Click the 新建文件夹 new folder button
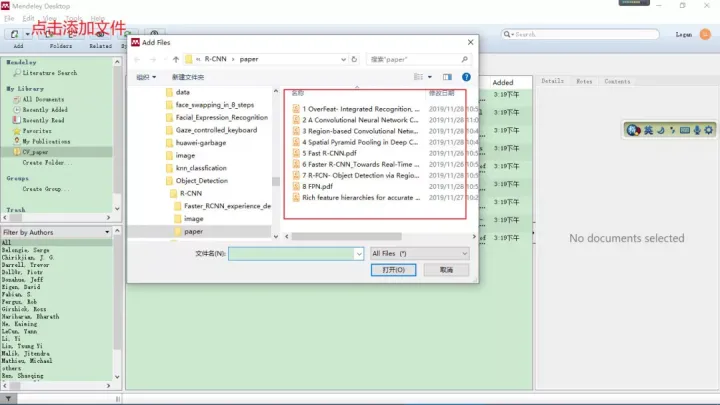The height and width of the screenshot is (405, 720). coord(188,77)
